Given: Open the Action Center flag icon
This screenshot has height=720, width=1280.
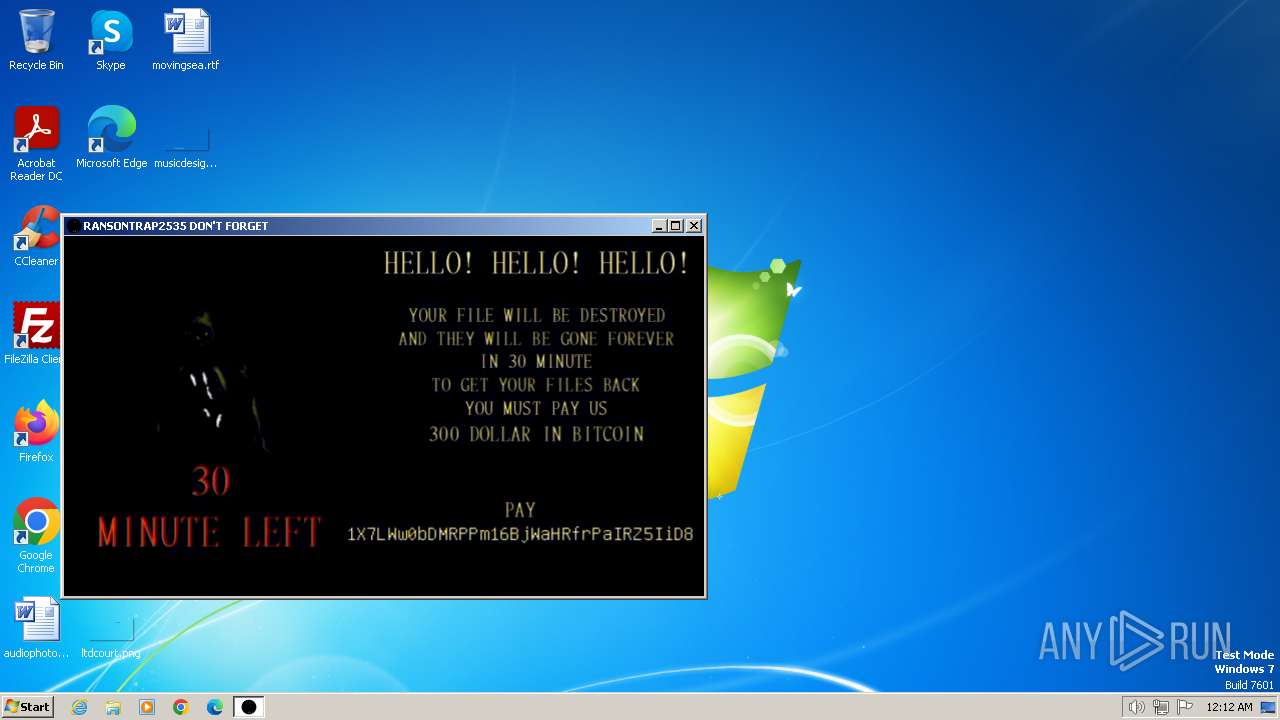Looking at the screenshot, I should click(1185, 707).
